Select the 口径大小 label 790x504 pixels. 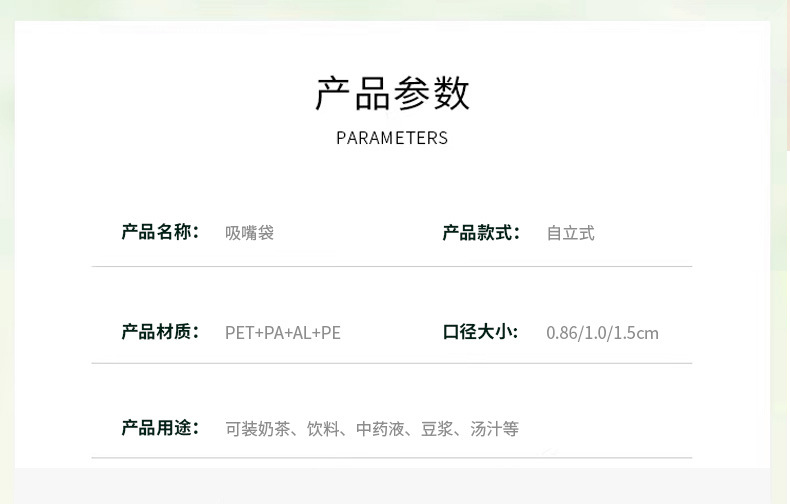pyautogui.click(x=481, y=332)
